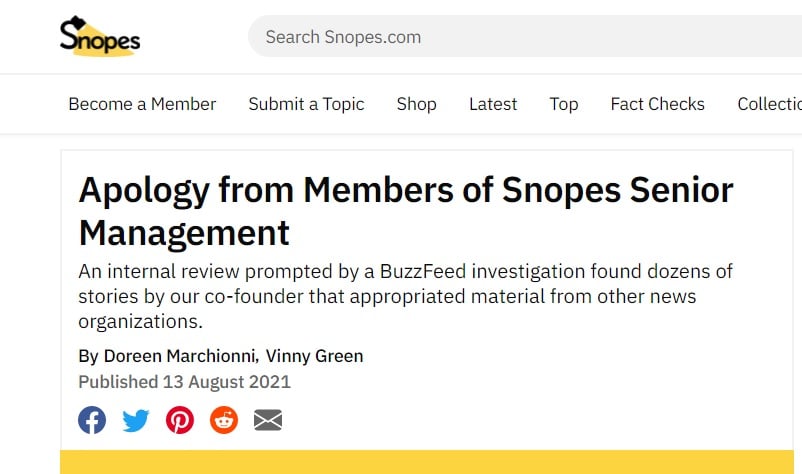Click the article subtitle summary text
This screenshot has width=802, height=474.
(390, 296)
